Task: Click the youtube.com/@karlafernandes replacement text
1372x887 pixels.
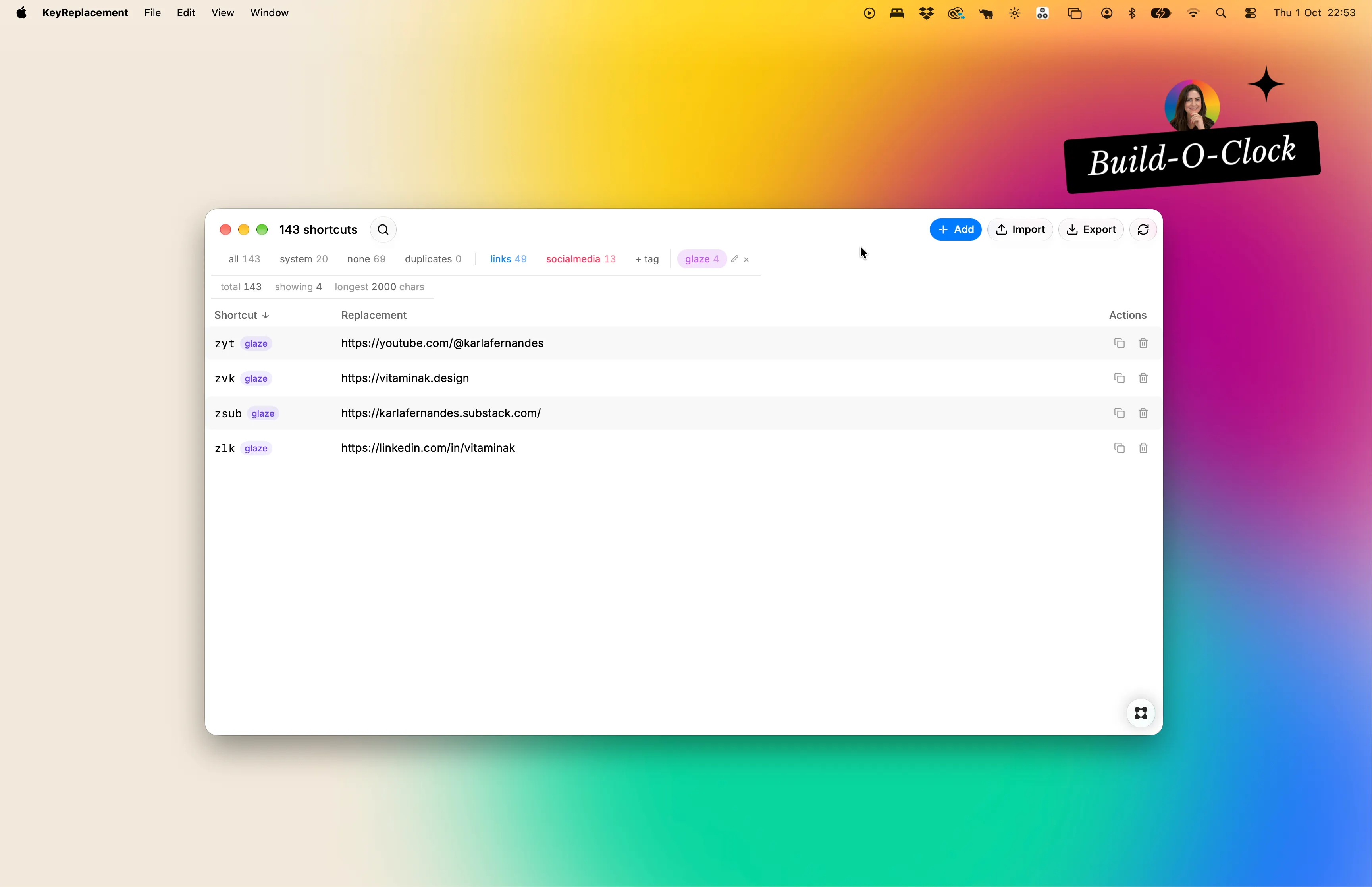Action: click(442, 343)
